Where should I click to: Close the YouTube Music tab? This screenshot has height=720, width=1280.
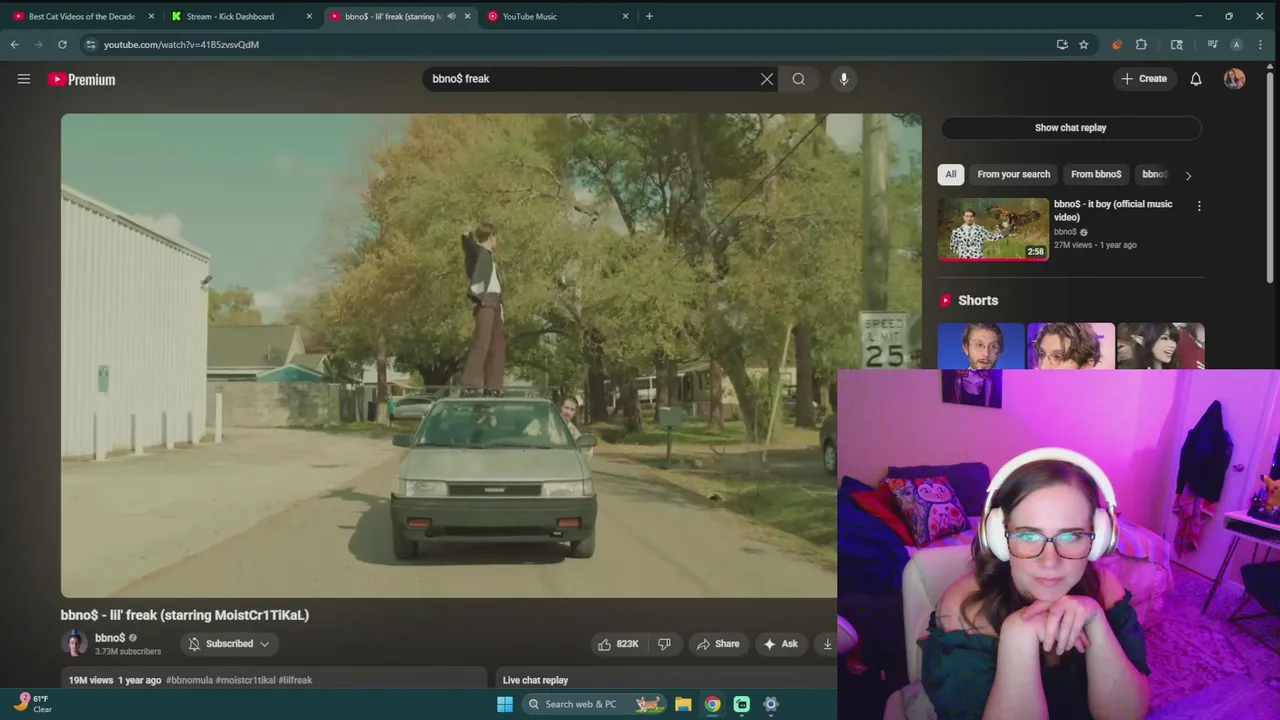626,16
